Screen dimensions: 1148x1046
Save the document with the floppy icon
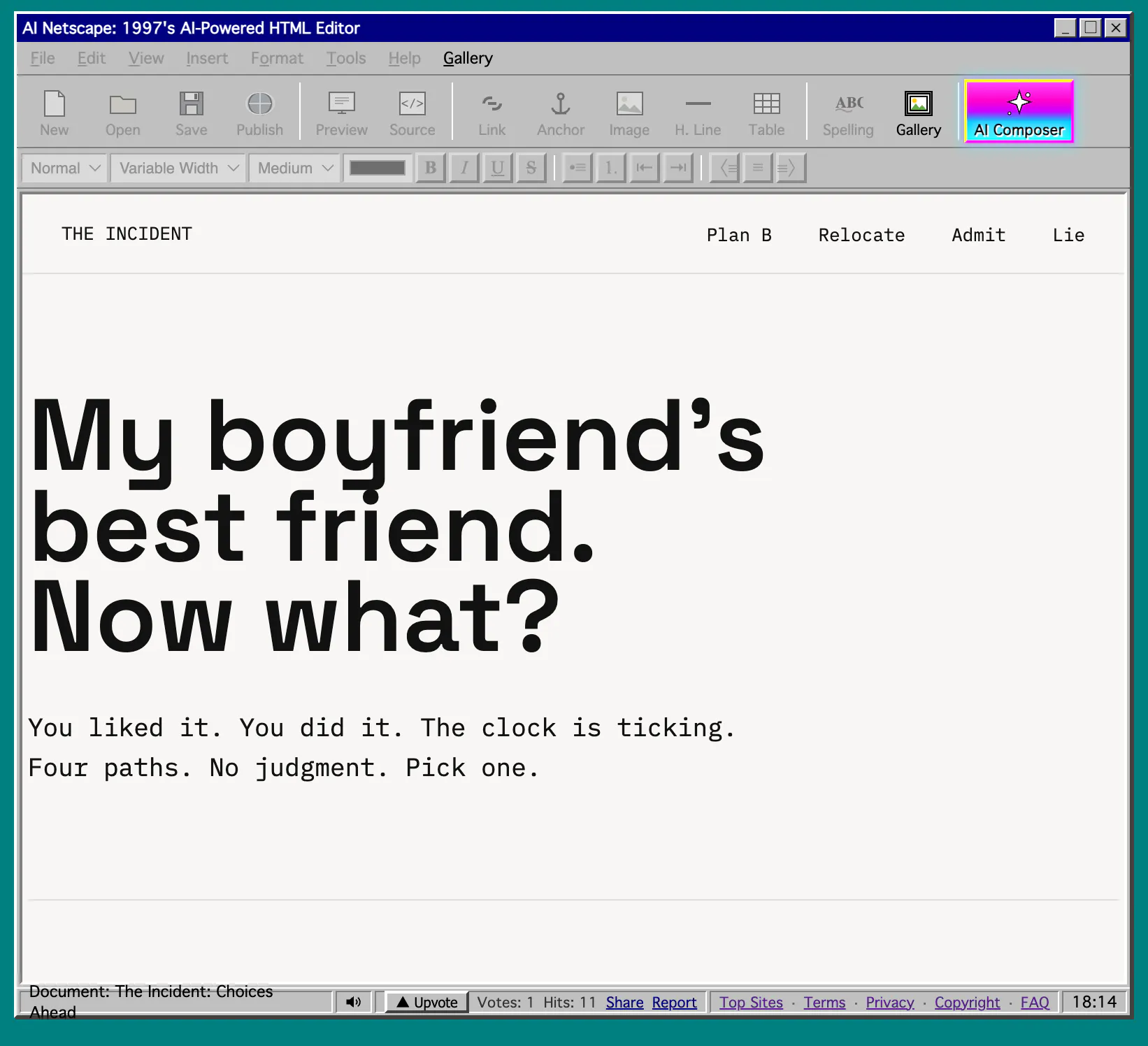click(191, 113)
